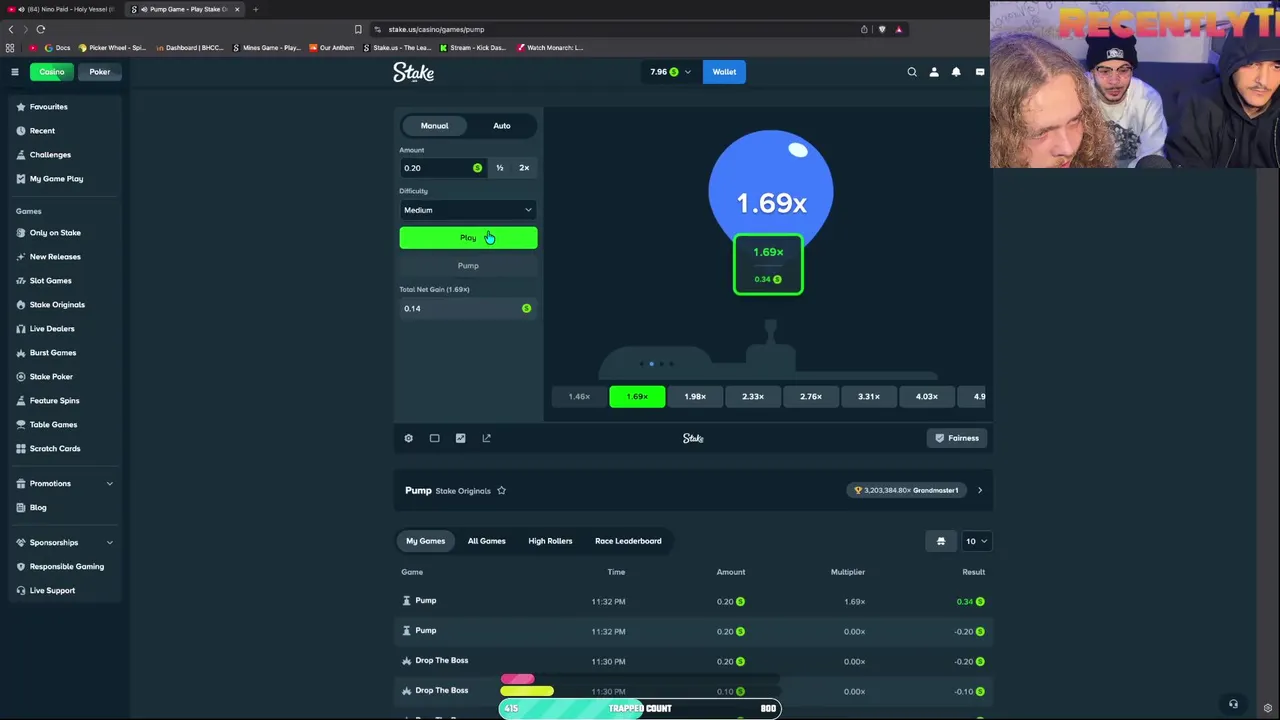Bookmark this page icon in address bar

click(358, 29)
